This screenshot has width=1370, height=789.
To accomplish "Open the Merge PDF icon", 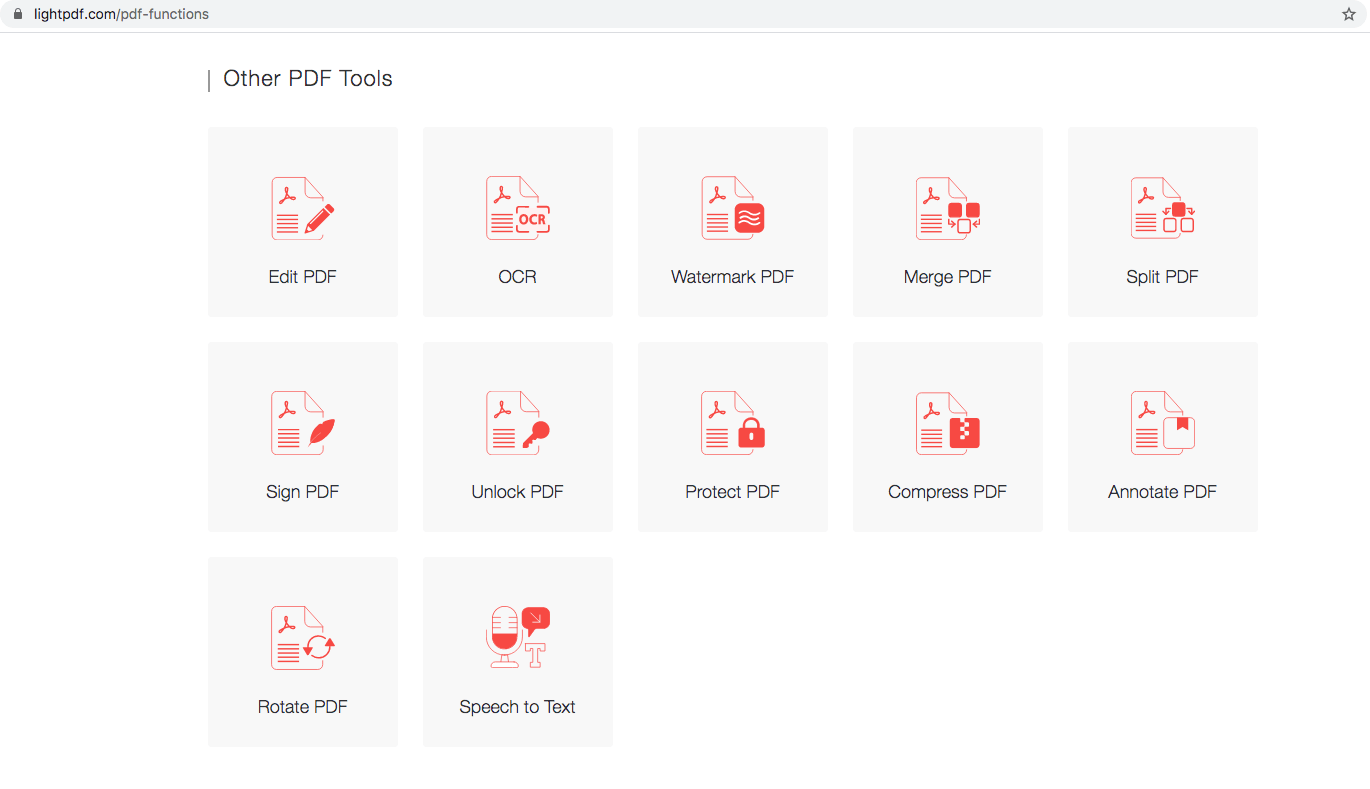I will [x=948, y=208].
